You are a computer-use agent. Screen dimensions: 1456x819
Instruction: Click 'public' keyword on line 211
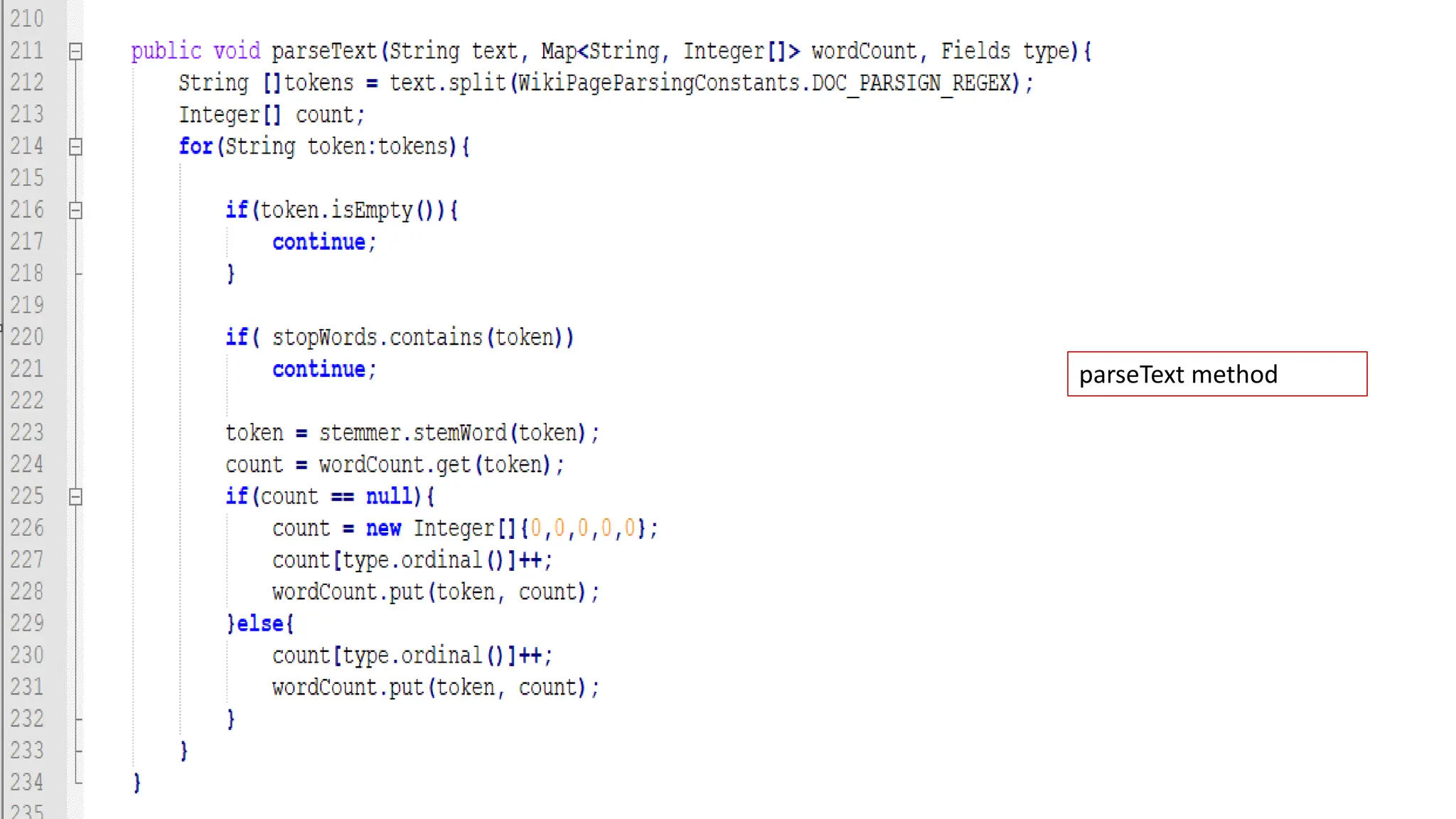166,51
